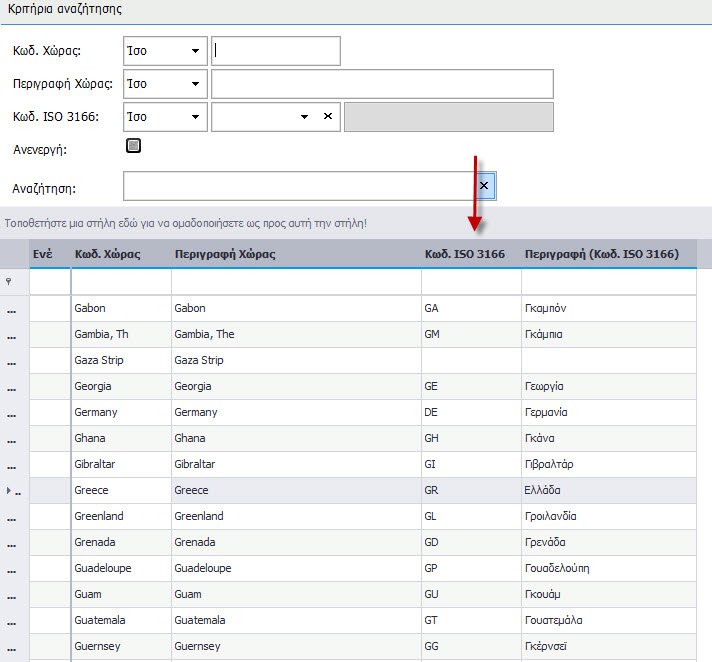Screen dimensions: 712x662
Task: Click the row indicator beside Greece
Action: click(13, 491)
